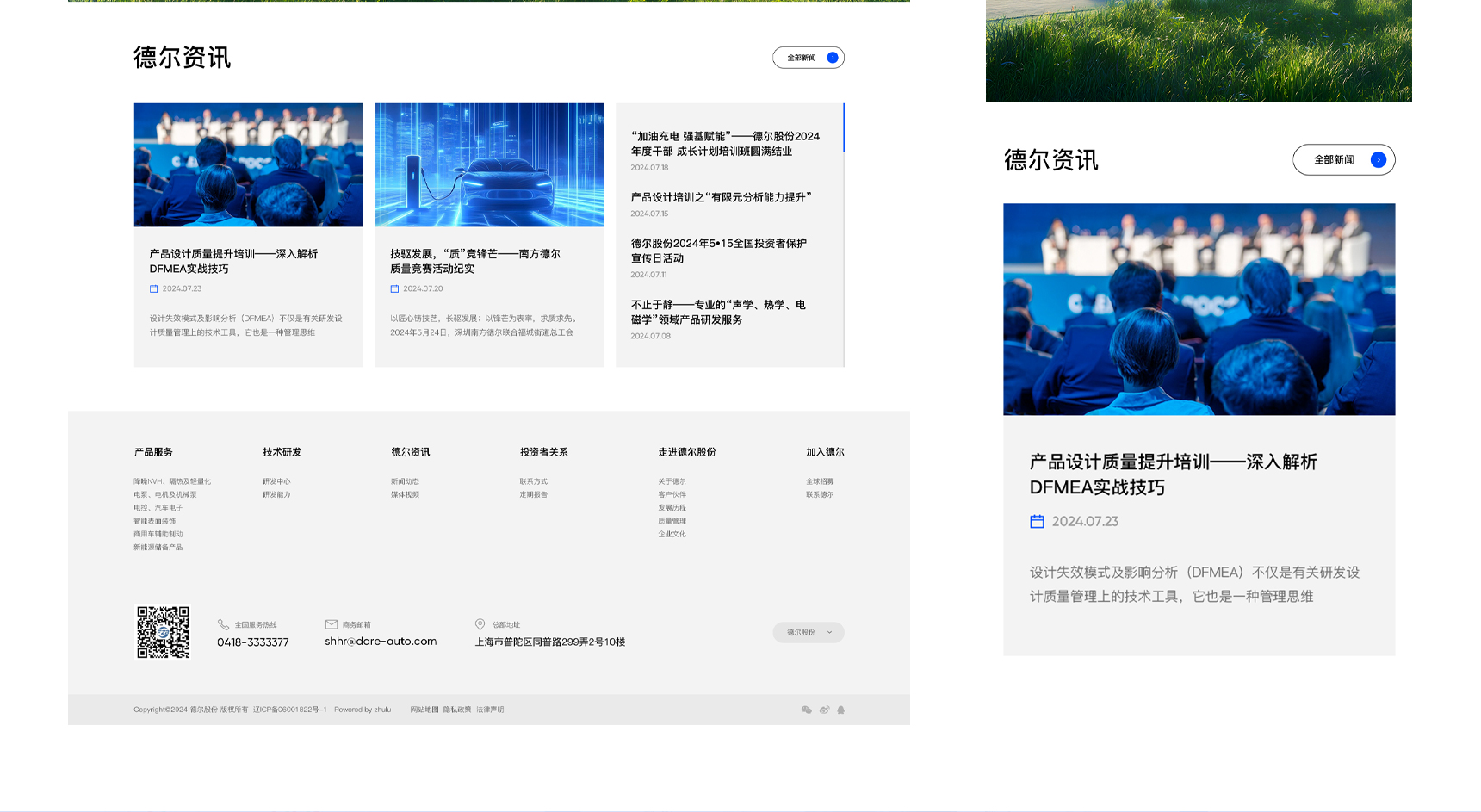Open footer link 定期报告
This screenshot has width=1481, height=812.
(x=533, y=494)
